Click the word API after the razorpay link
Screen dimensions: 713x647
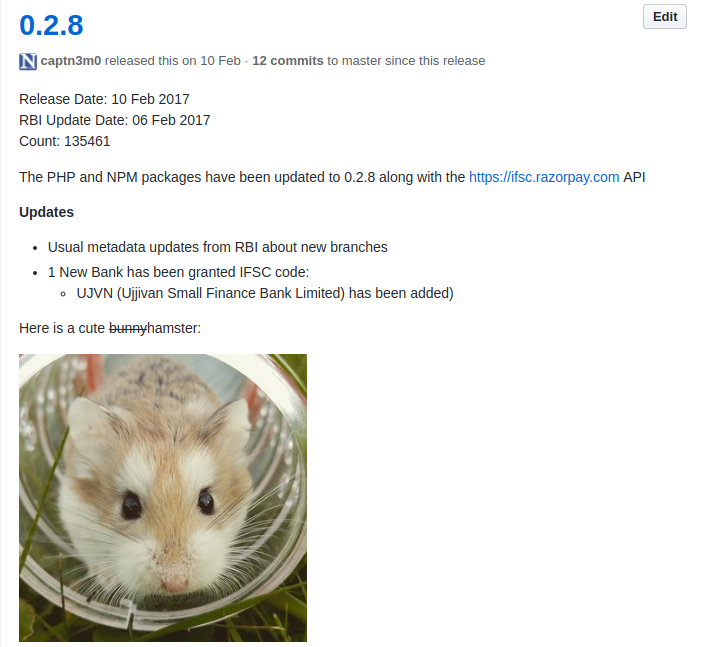click(x=634, y=177)
